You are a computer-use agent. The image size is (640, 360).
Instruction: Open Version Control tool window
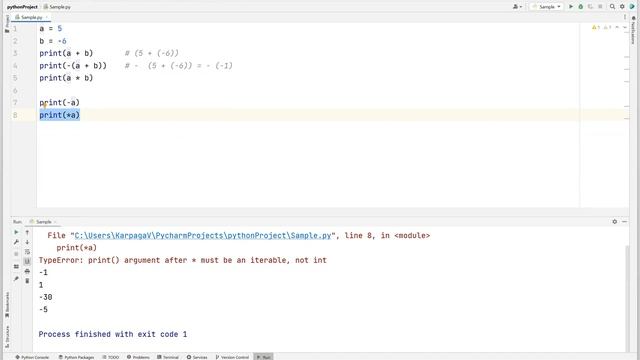coord(232,357)
